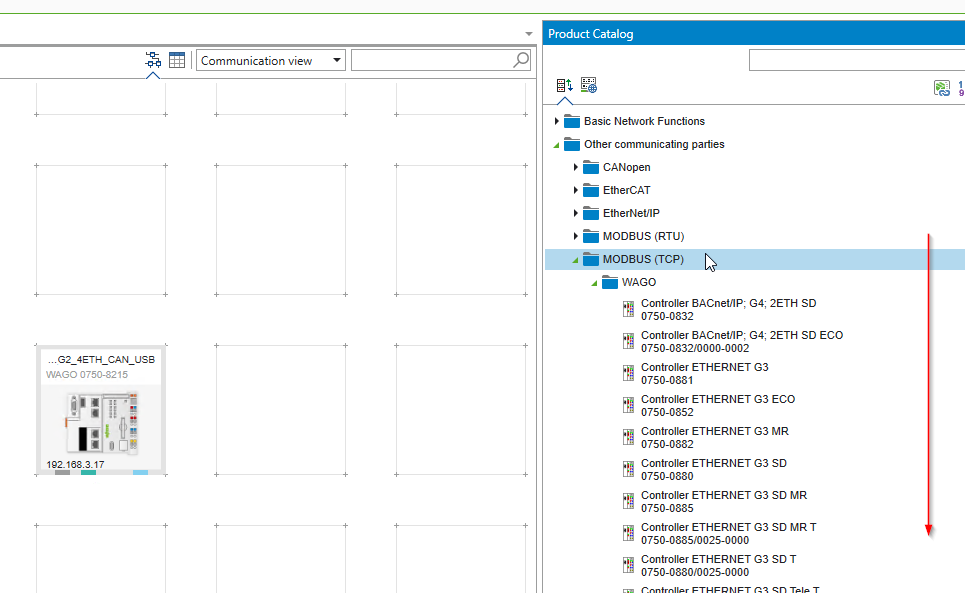Click the MODBUS (RTU) folder icon
Image resolution: width=965 pixels, height=593 pixels.
tap(591, 236)
